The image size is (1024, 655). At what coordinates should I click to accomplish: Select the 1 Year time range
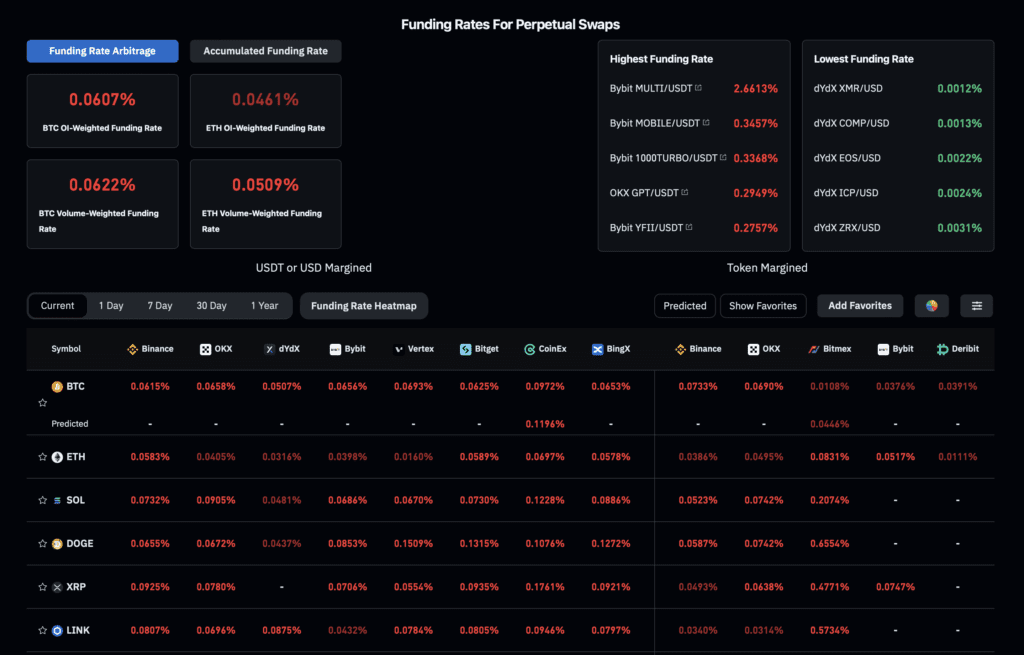pyautogui.click(x=265, y=305)
